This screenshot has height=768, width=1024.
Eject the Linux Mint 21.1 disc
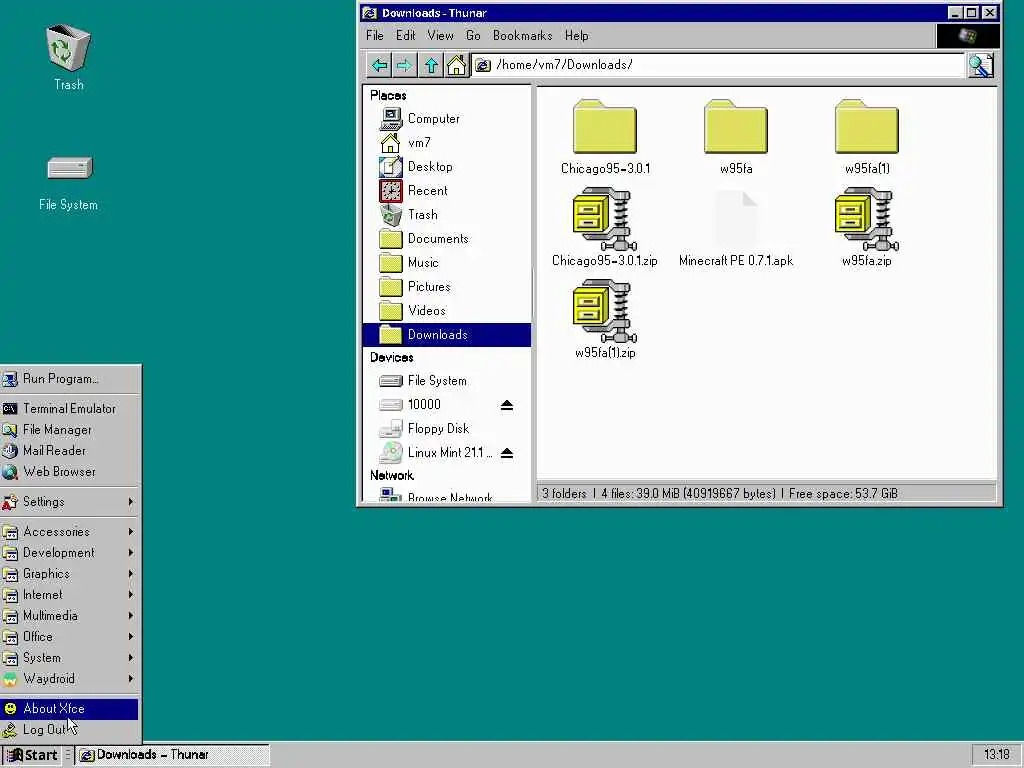coord(507,453)
